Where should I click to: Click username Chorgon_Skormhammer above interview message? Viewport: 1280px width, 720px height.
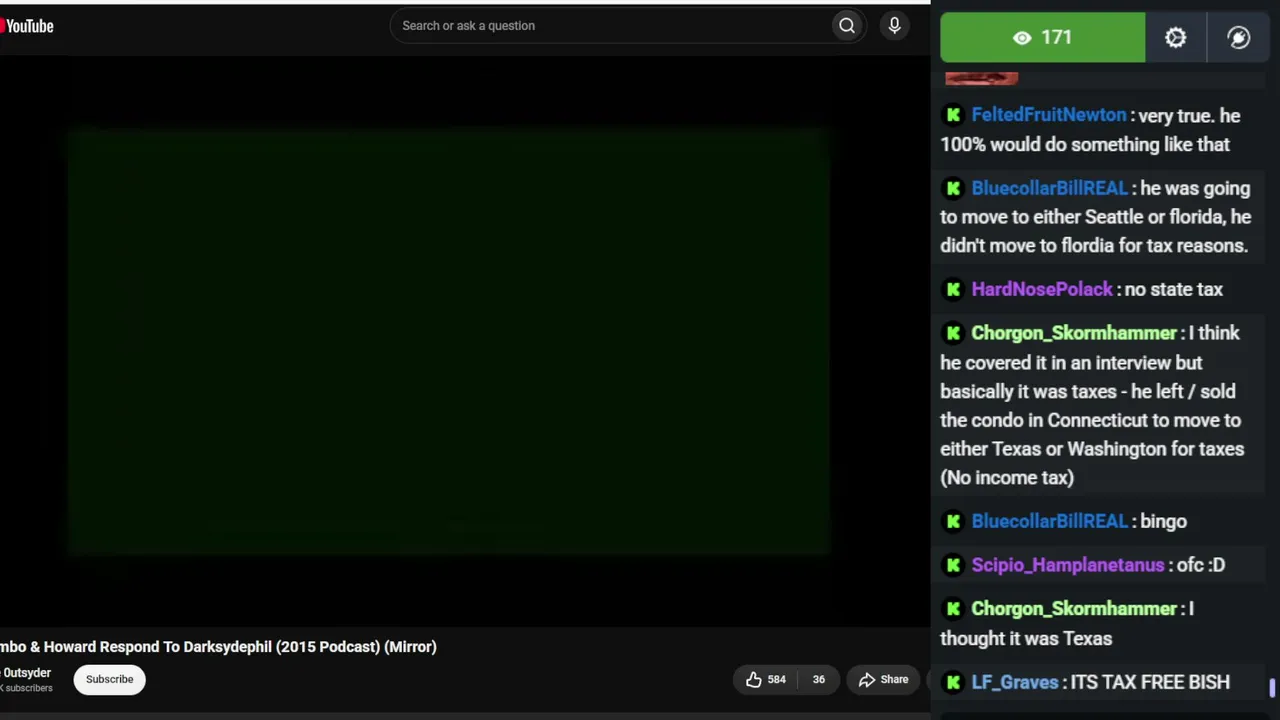(1074, 333)
